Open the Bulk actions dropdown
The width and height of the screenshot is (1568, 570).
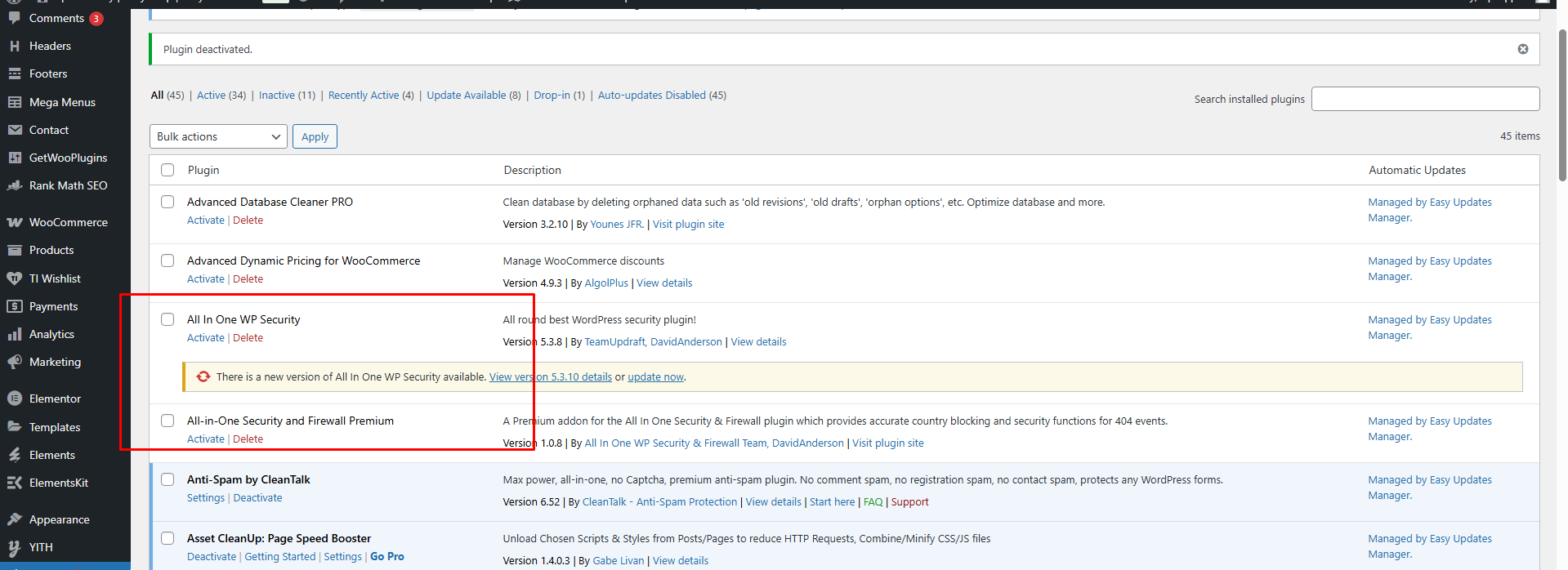click(218, 136)
